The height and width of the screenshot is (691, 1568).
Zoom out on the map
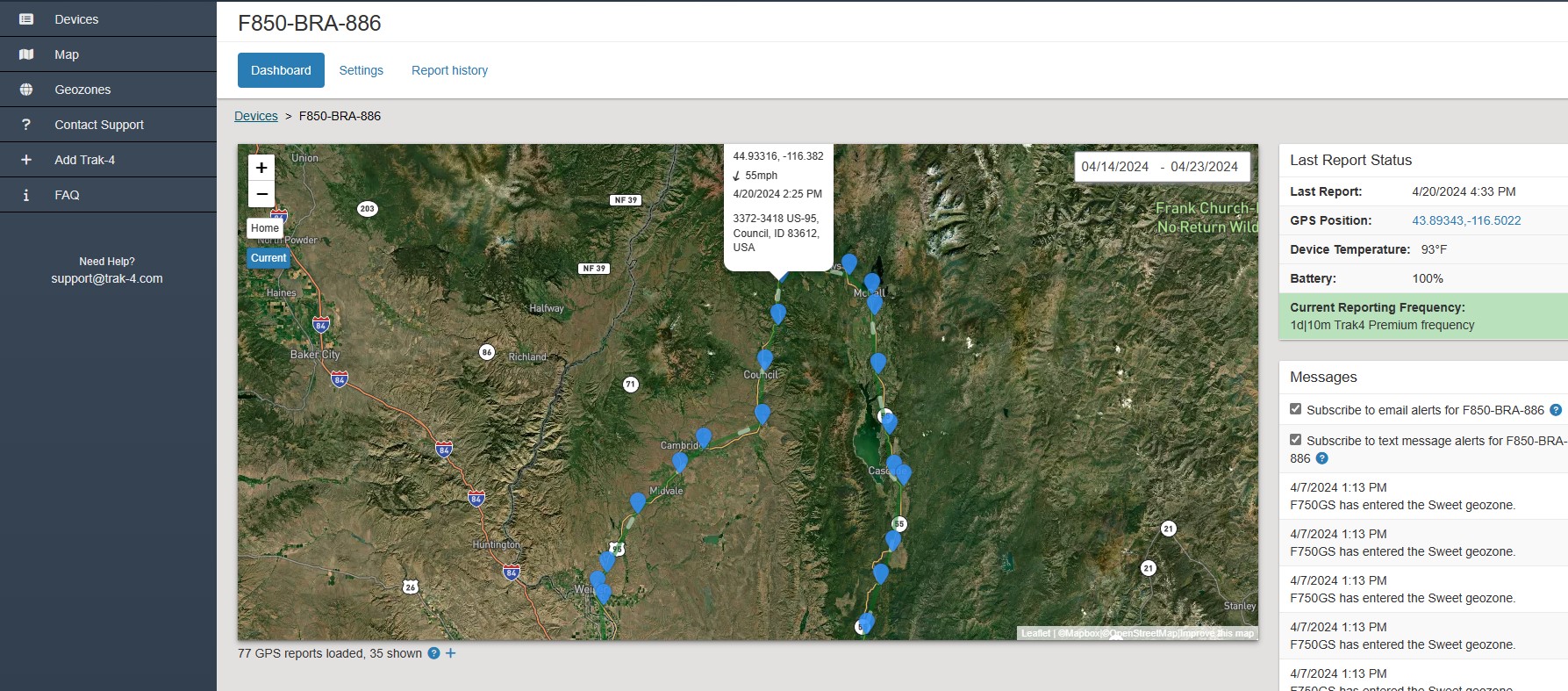tap(261, 194)
